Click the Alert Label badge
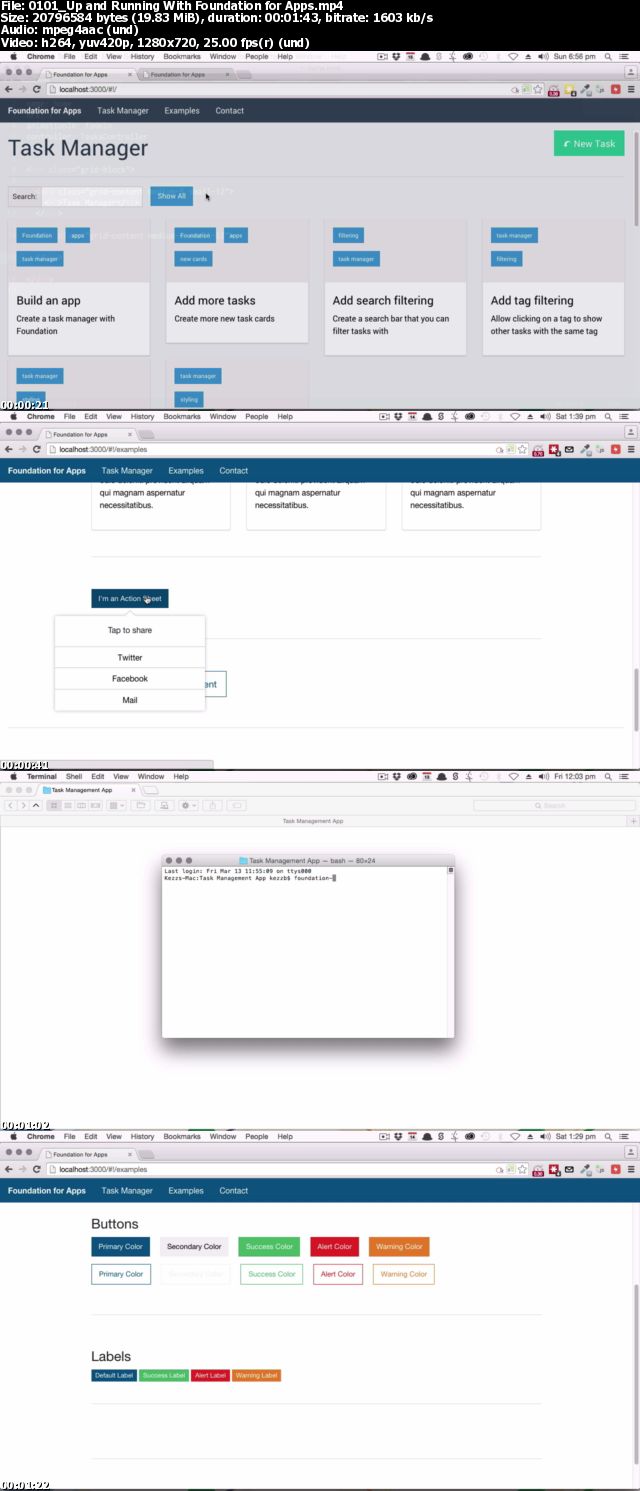This screenshot has height=1491, width=640. point(210,1376)
